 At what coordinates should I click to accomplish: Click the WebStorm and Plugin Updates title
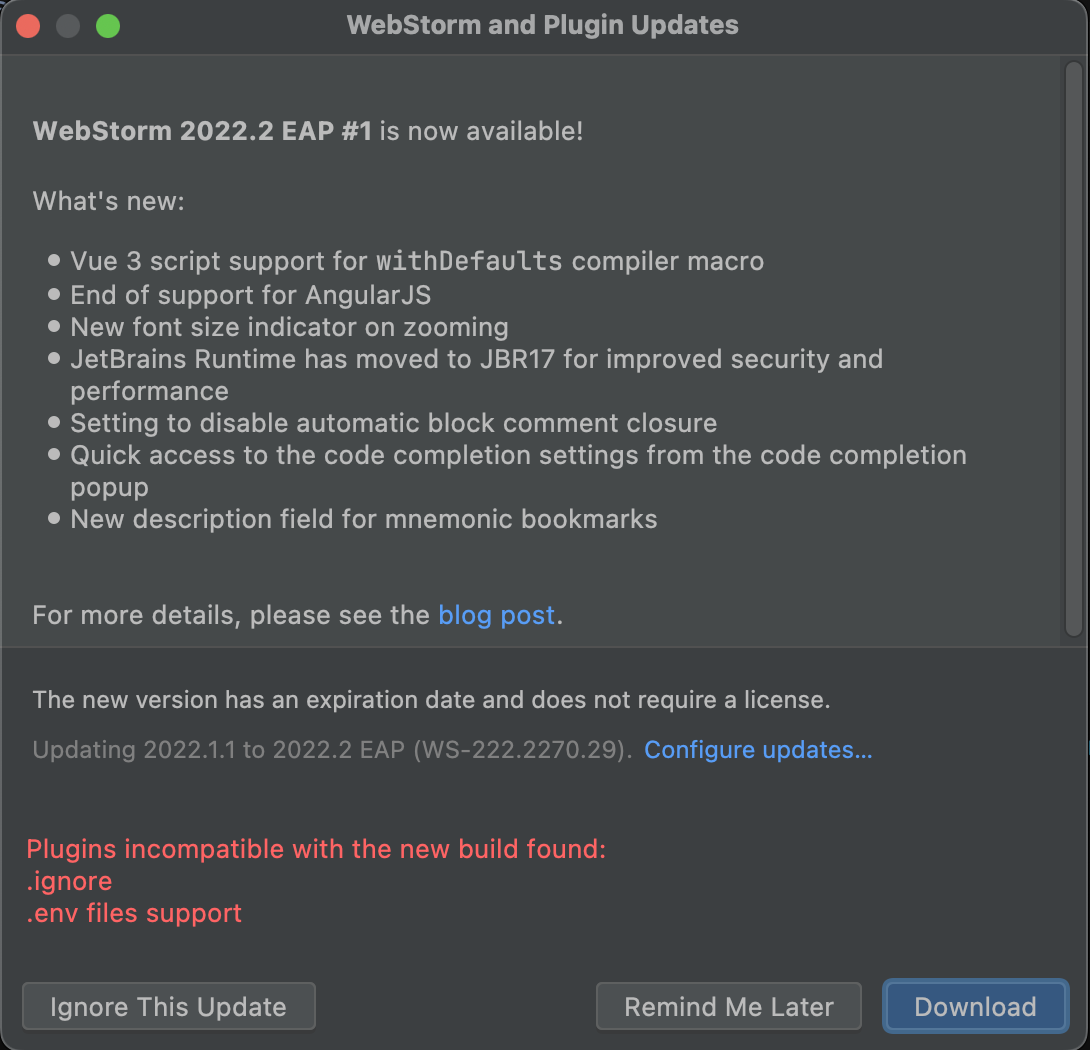point(541,25)
